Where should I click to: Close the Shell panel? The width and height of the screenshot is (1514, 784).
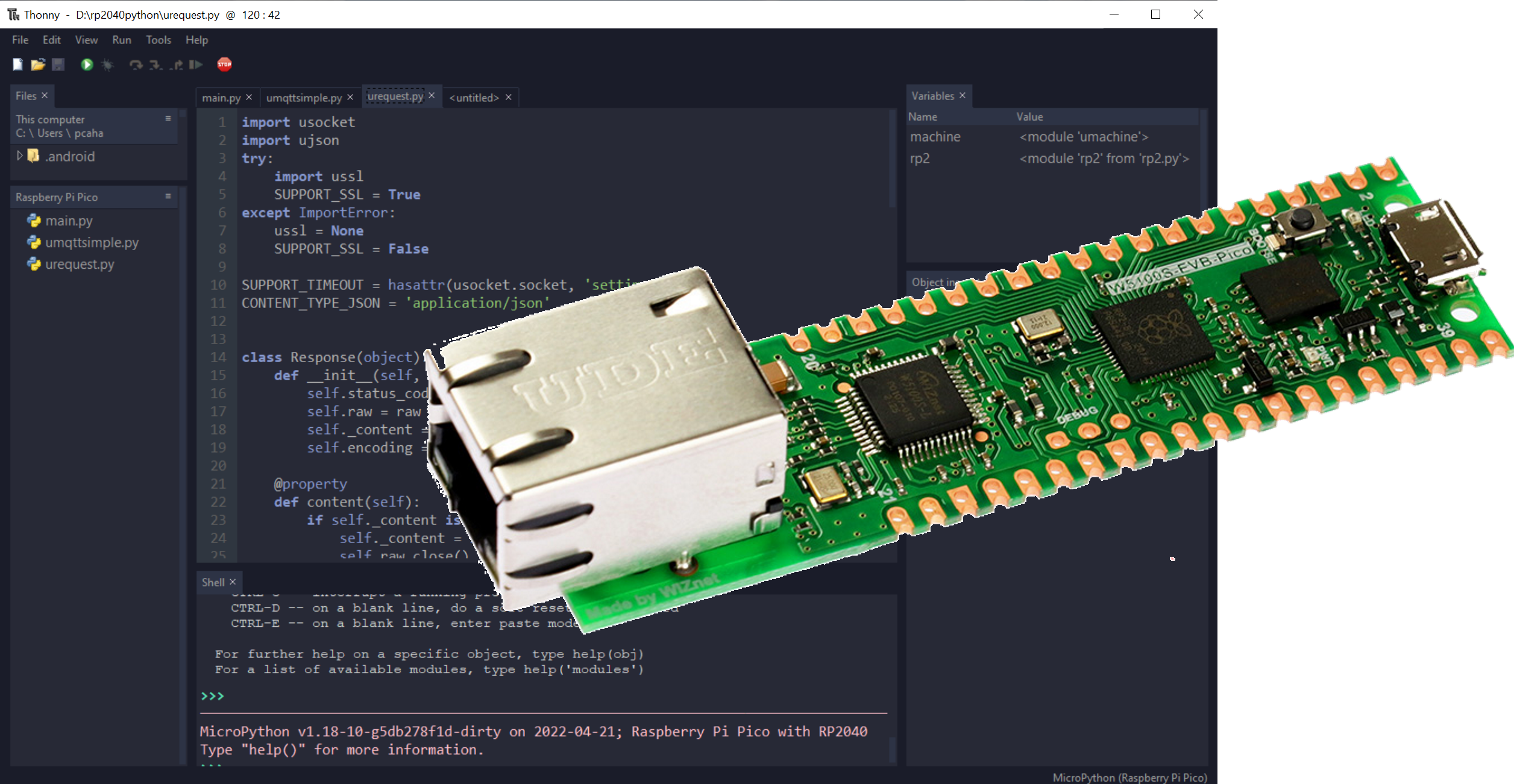[233, 582]
